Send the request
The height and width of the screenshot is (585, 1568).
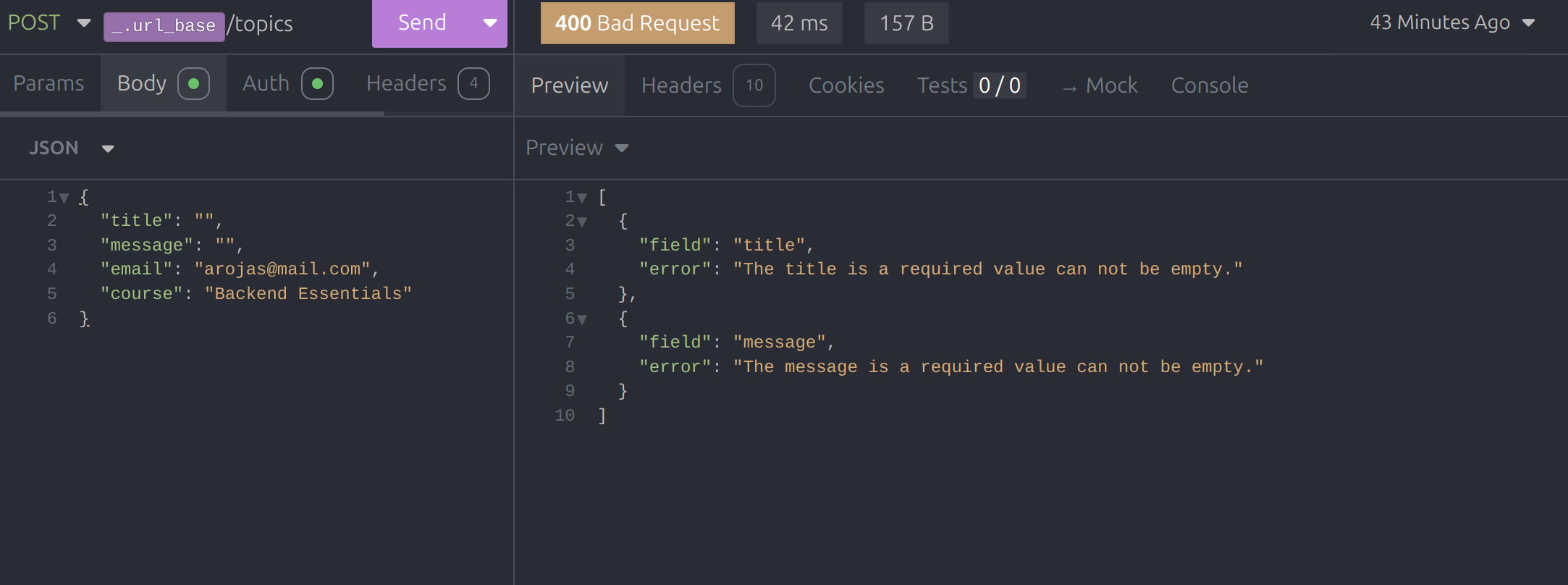[x=423, y=23]
